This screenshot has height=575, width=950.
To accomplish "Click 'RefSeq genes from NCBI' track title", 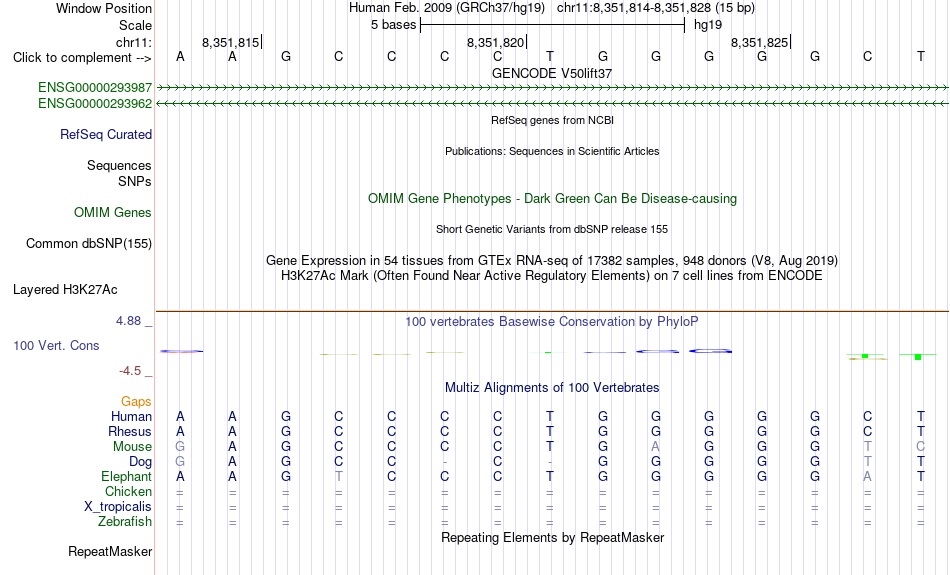I will point(552,121).
